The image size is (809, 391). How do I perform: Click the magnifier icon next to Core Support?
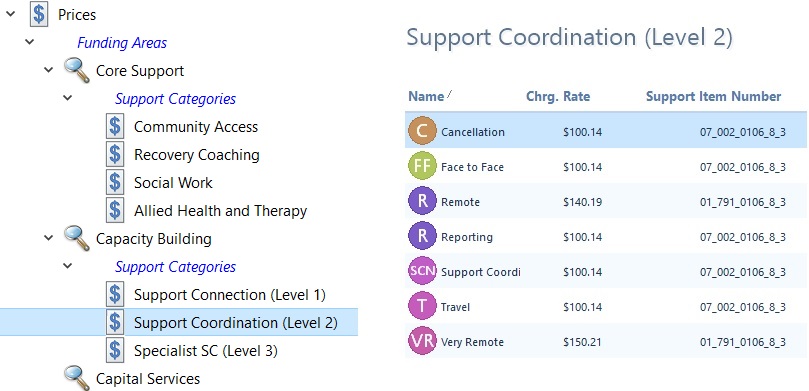77,71
